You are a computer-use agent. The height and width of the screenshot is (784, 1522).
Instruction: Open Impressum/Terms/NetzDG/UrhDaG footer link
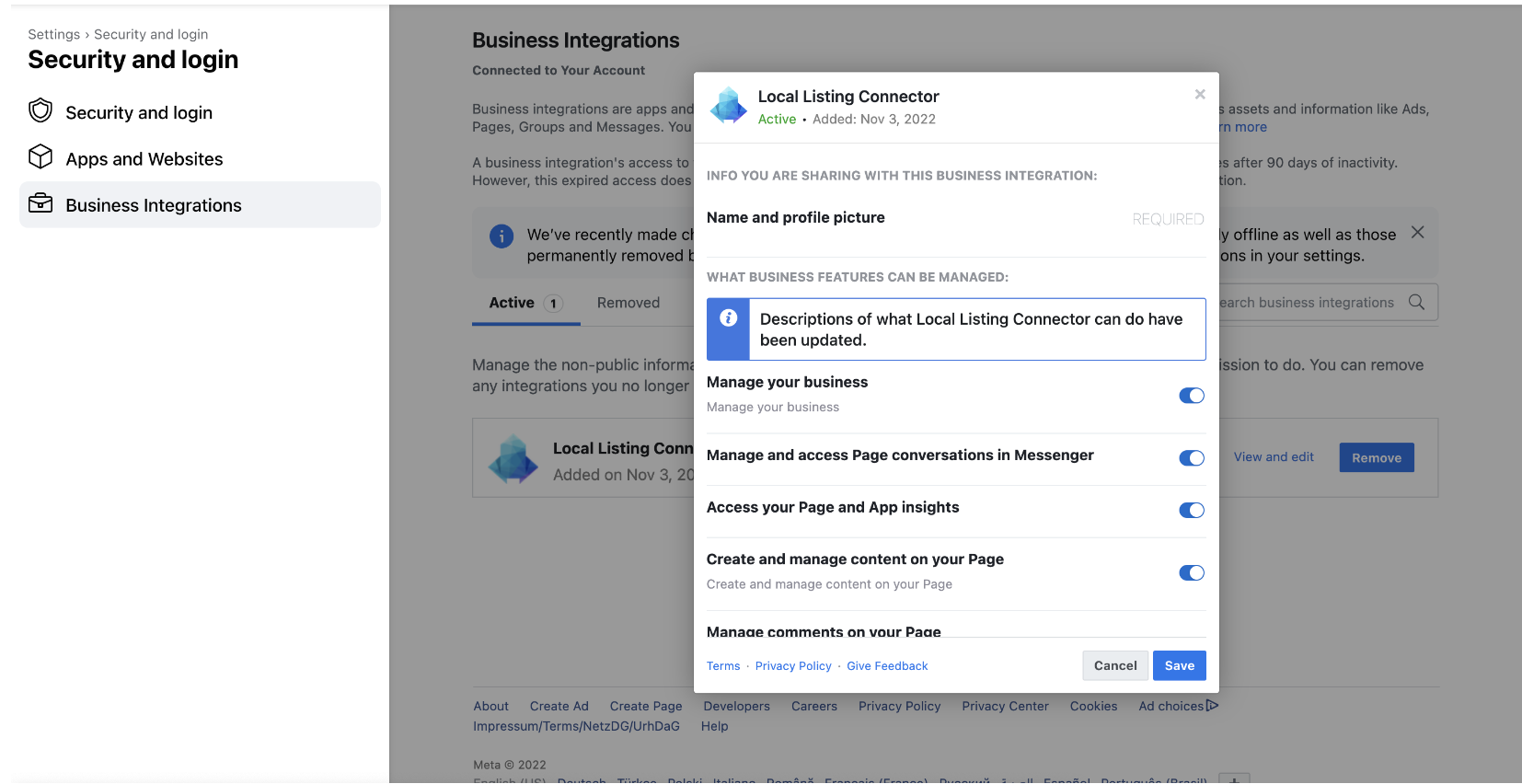click(577, 727)
